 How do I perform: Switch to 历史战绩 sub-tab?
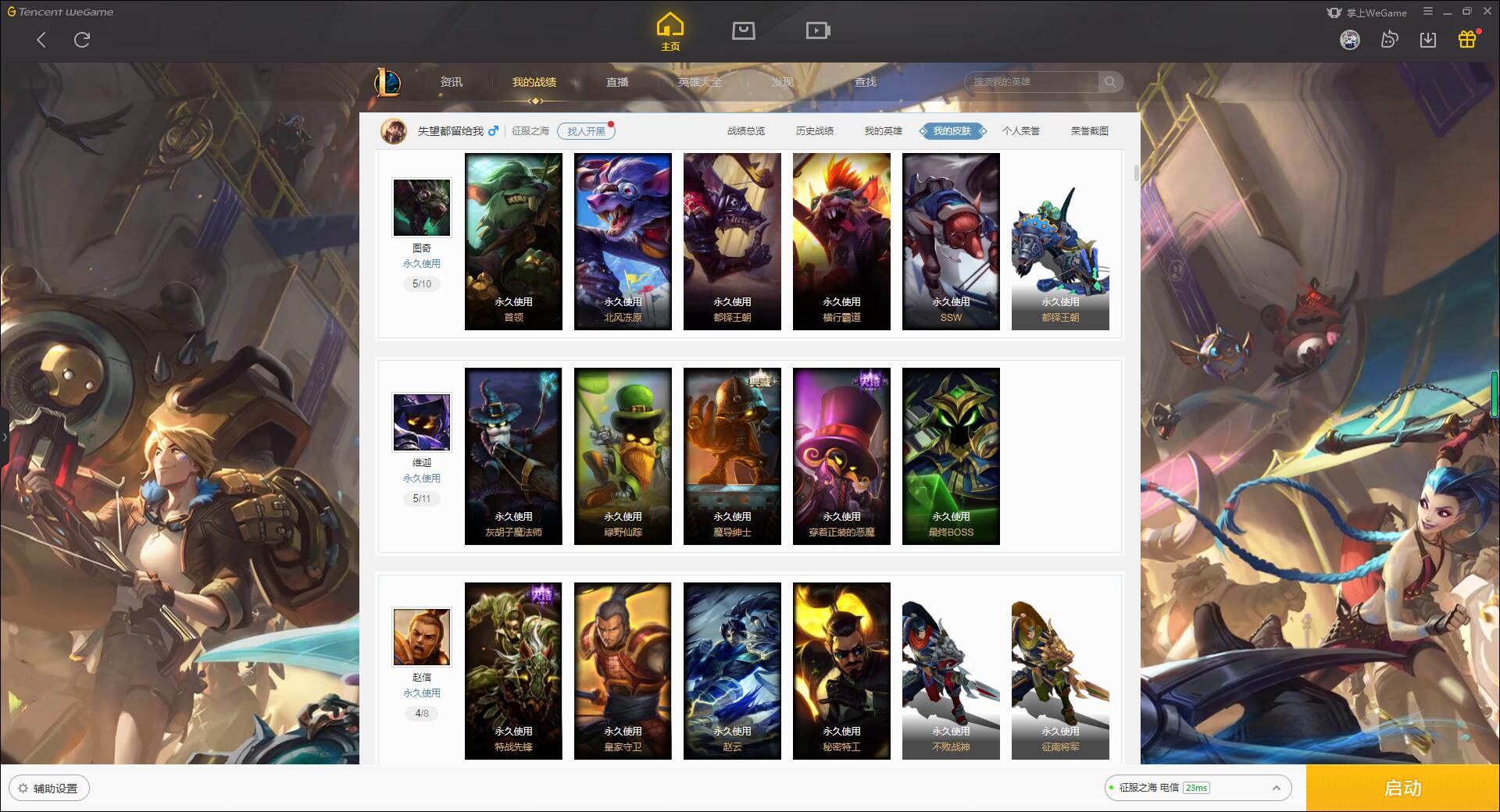pos(815,131)
